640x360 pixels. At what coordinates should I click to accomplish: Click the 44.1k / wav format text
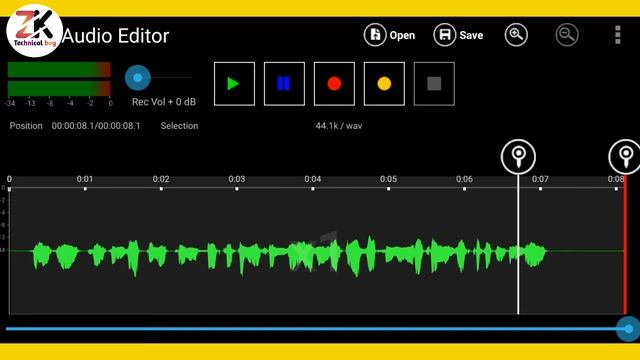[339, 126]
